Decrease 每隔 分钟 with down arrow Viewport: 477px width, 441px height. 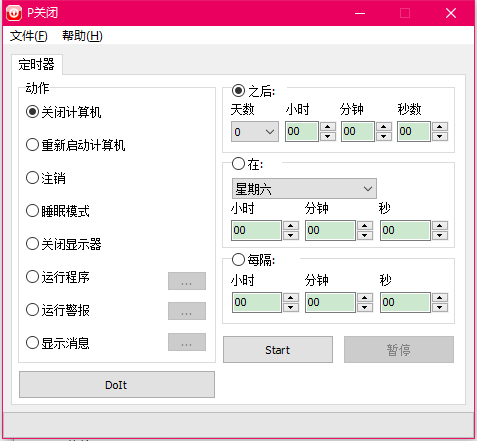pyautogui.click(x=365, y=307)
